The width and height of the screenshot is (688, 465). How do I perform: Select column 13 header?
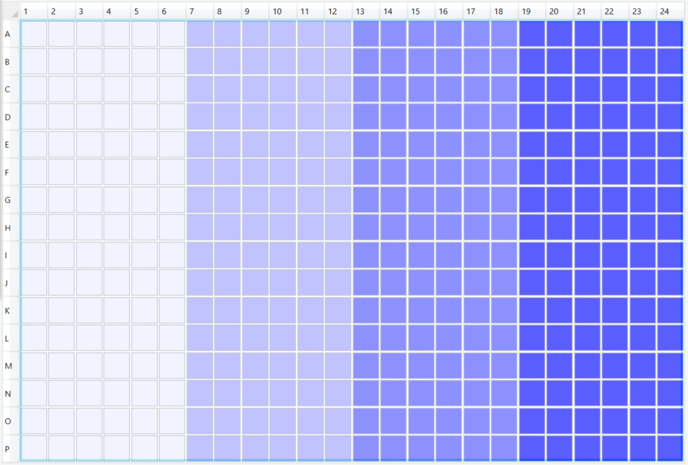click(x=366, y=11)
